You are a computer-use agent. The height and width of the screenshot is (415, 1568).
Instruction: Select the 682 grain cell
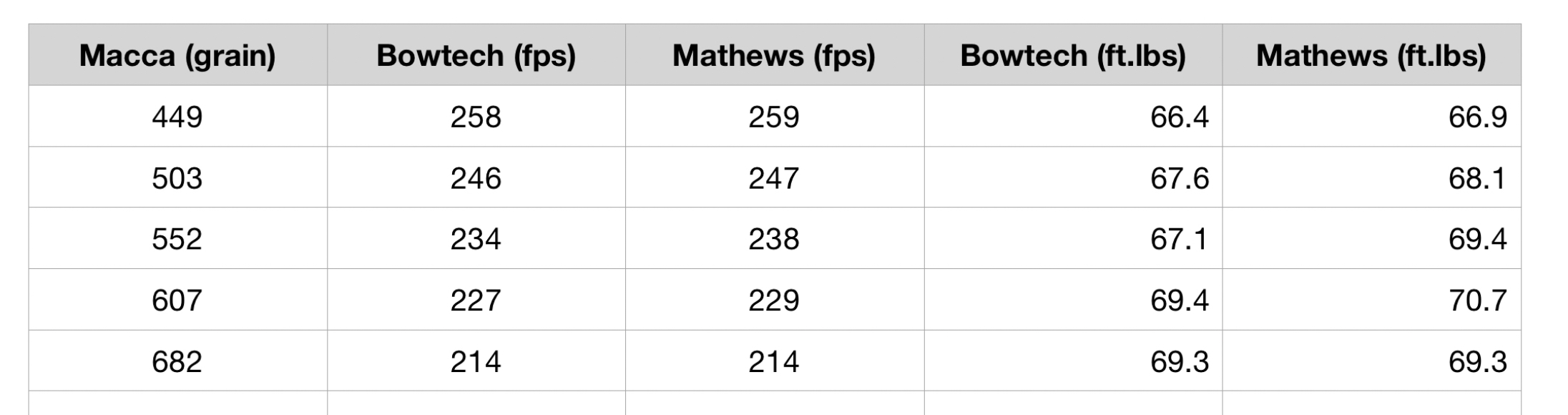tap(177, 361)
